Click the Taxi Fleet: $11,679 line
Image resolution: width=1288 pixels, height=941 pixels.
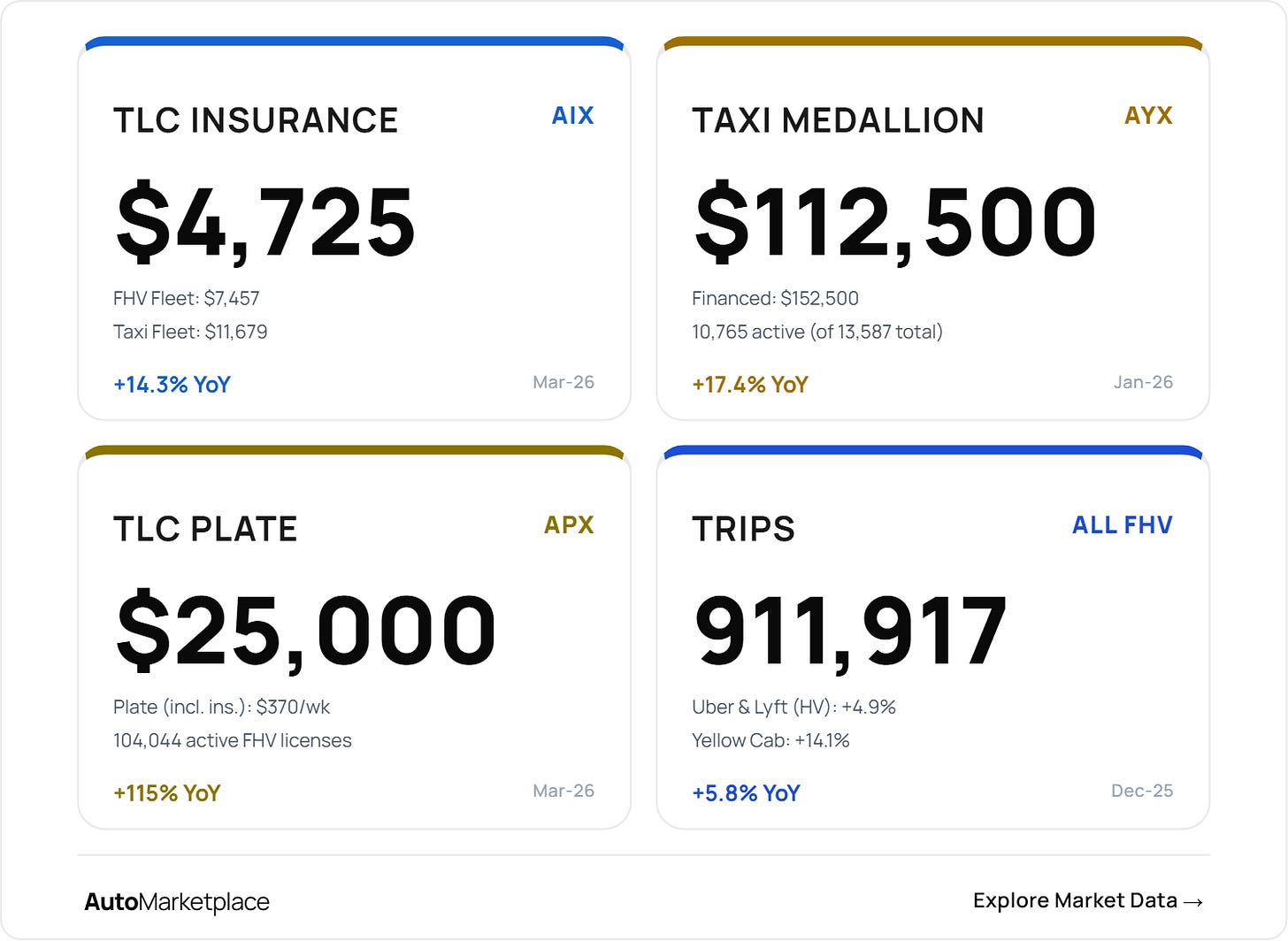click(x=190, y=332)
